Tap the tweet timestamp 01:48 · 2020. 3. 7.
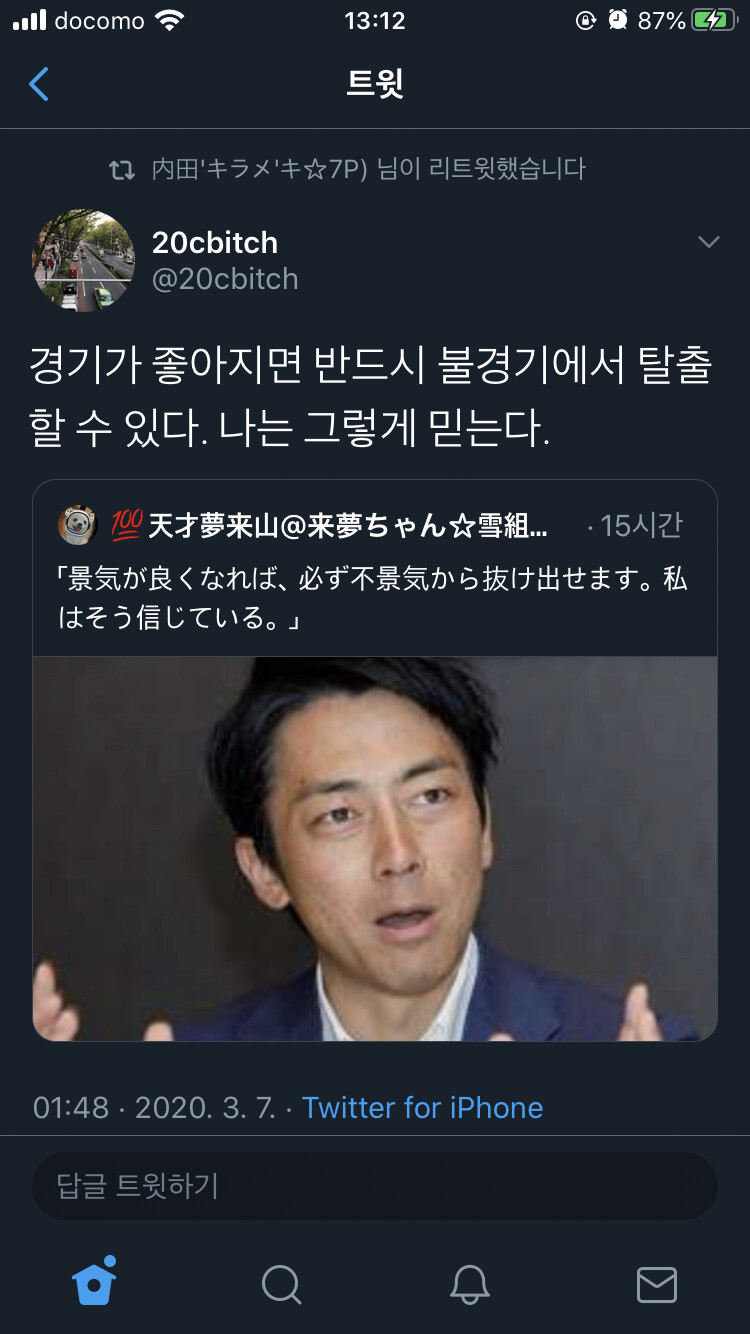Viewport: 750px width, 1334px height. click(154, 1108)
